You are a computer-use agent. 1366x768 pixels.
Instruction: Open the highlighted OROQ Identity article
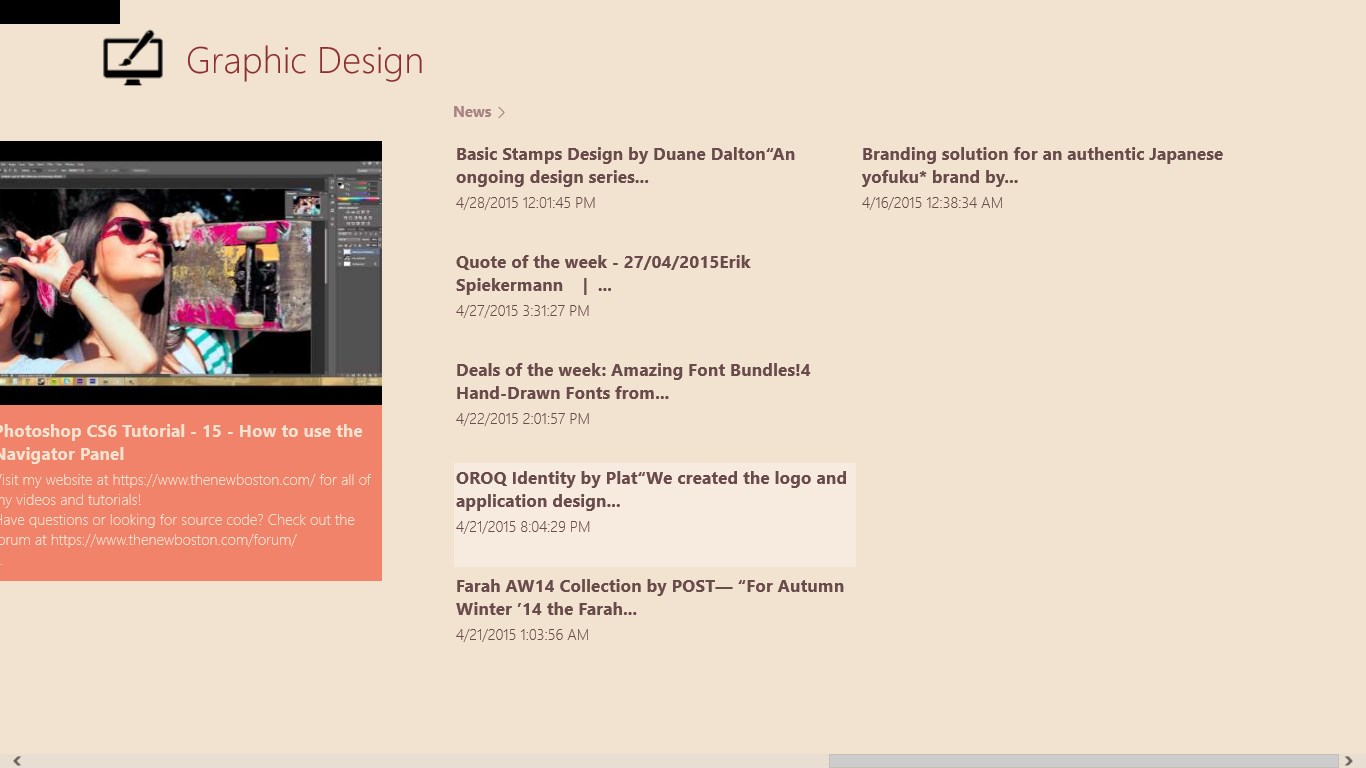pos(651,489)
